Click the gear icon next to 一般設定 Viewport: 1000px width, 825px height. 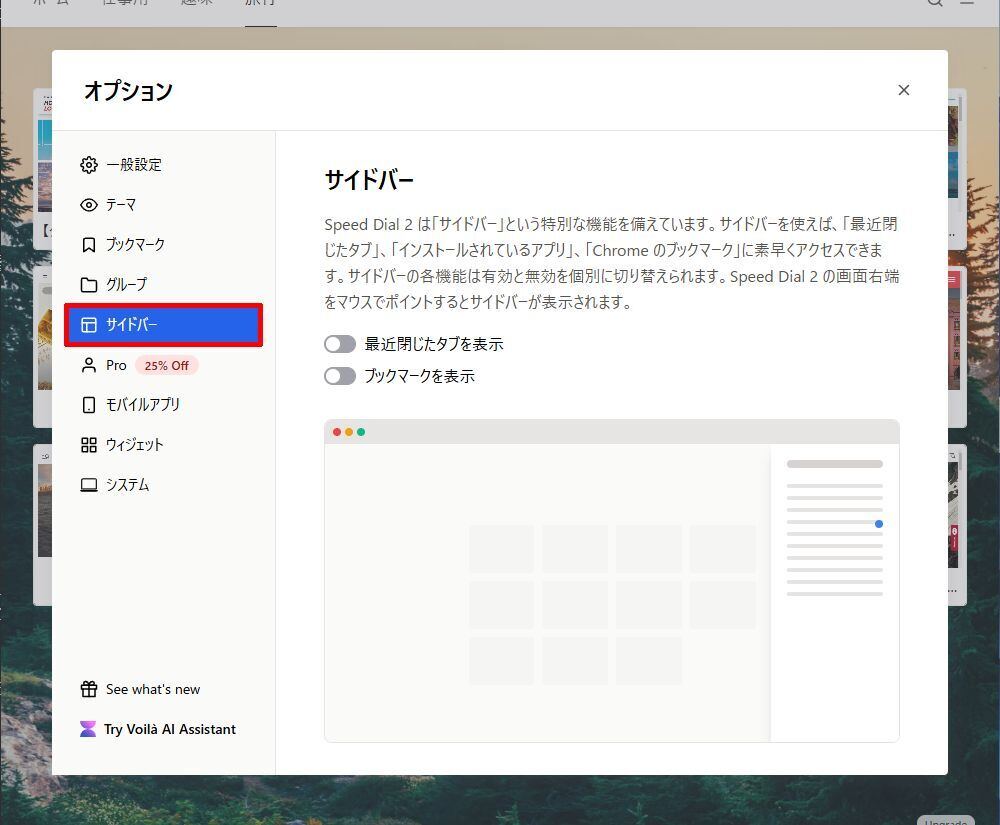(x=89, y=165)
